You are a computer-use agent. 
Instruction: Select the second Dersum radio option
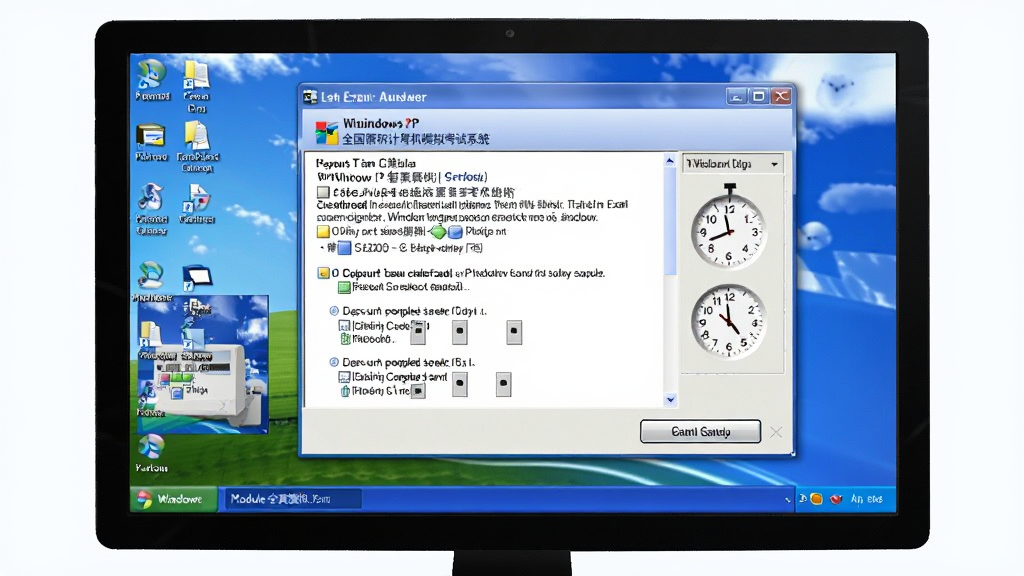[x=334, y=362]
